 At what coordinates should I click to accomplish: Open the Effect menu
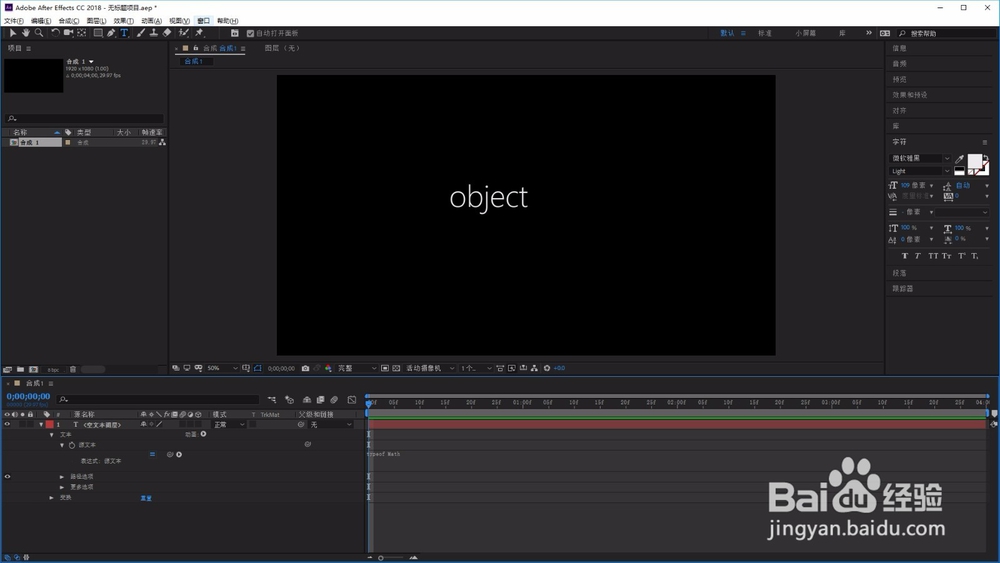pos(124,21)
